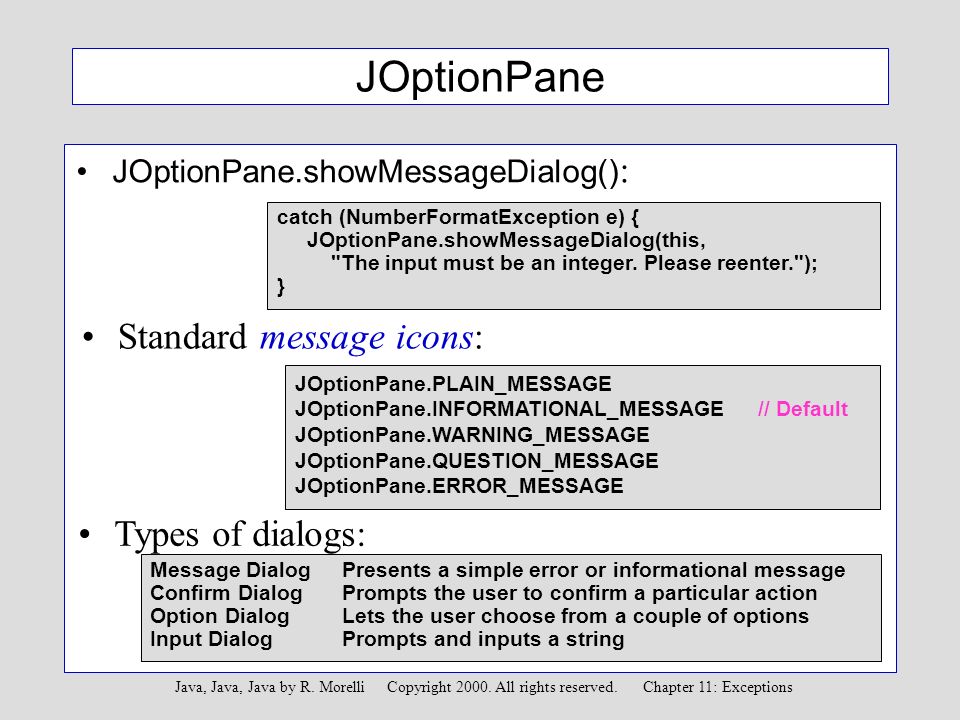This screenshot has height=720, width=960.
Task: Select JOptionPane.INFORMATIONAL_MESSAGE line
Action: [x=509, y=409]
